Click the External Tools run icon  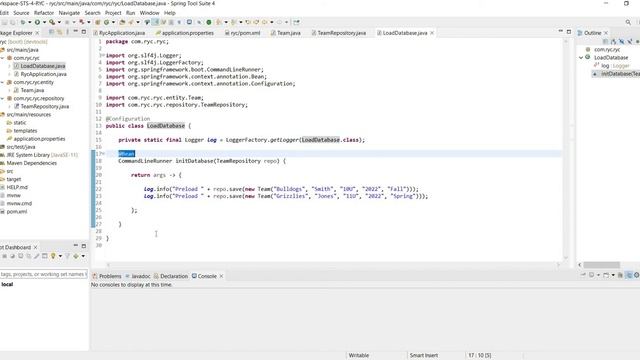tap(52, 22)
